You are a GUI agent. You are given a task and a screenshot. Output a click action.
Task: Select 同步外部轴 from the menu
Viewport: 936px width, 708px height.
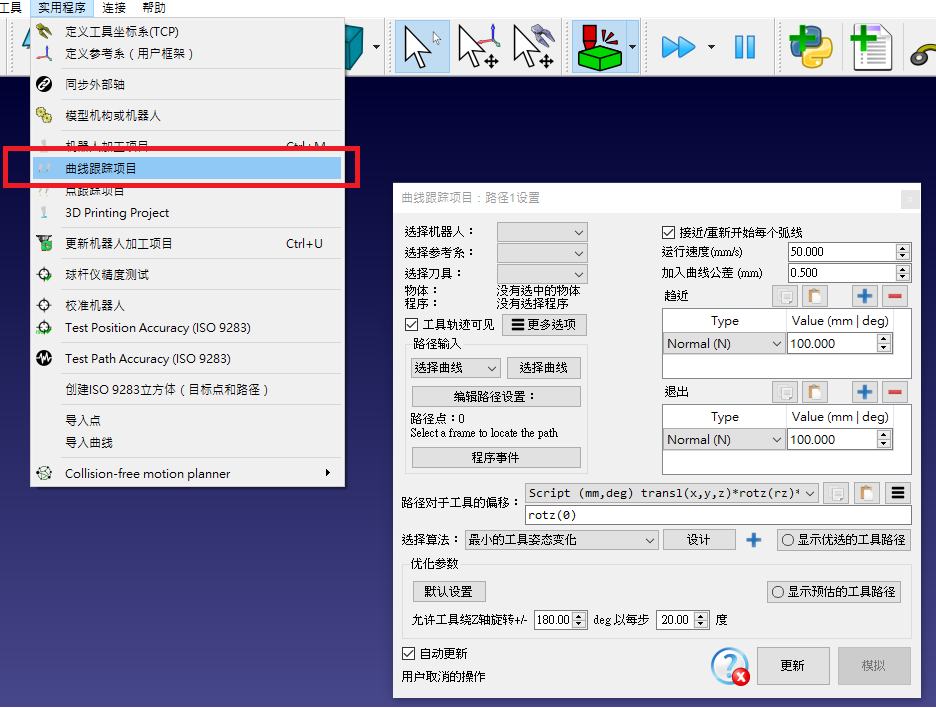(187, 84)
